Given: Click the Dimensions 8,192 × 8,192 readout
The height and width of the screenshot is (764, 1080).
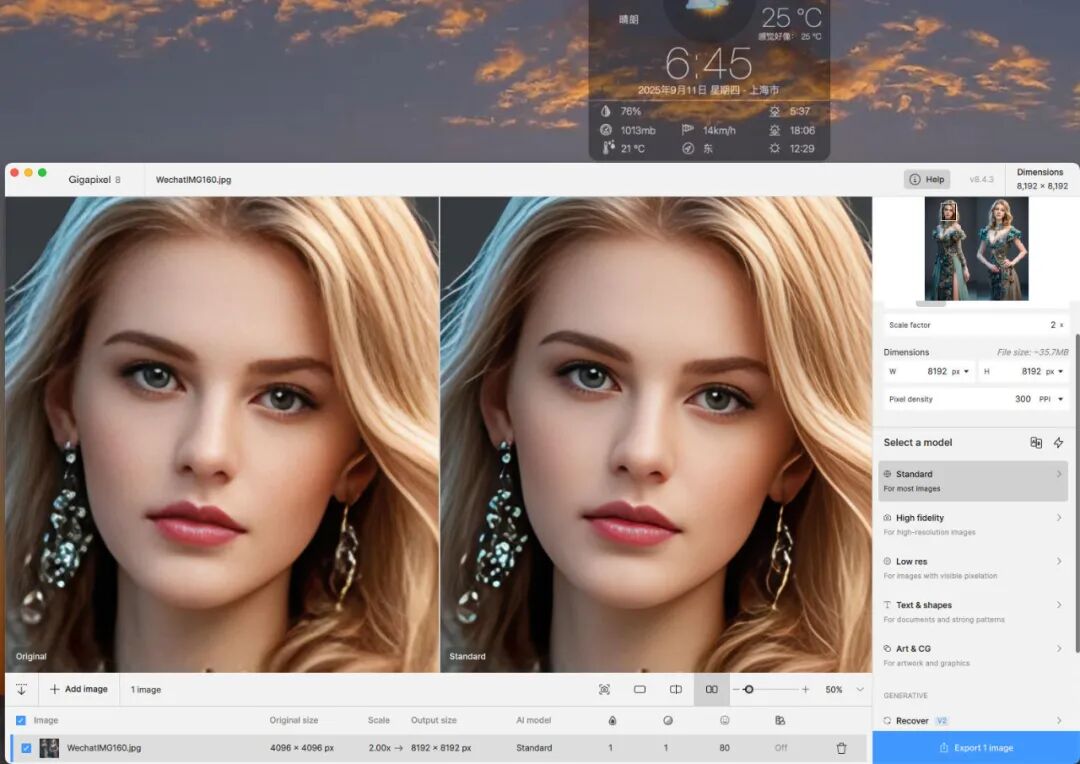Looking at the screenshot, I should tap(1041, 179).
